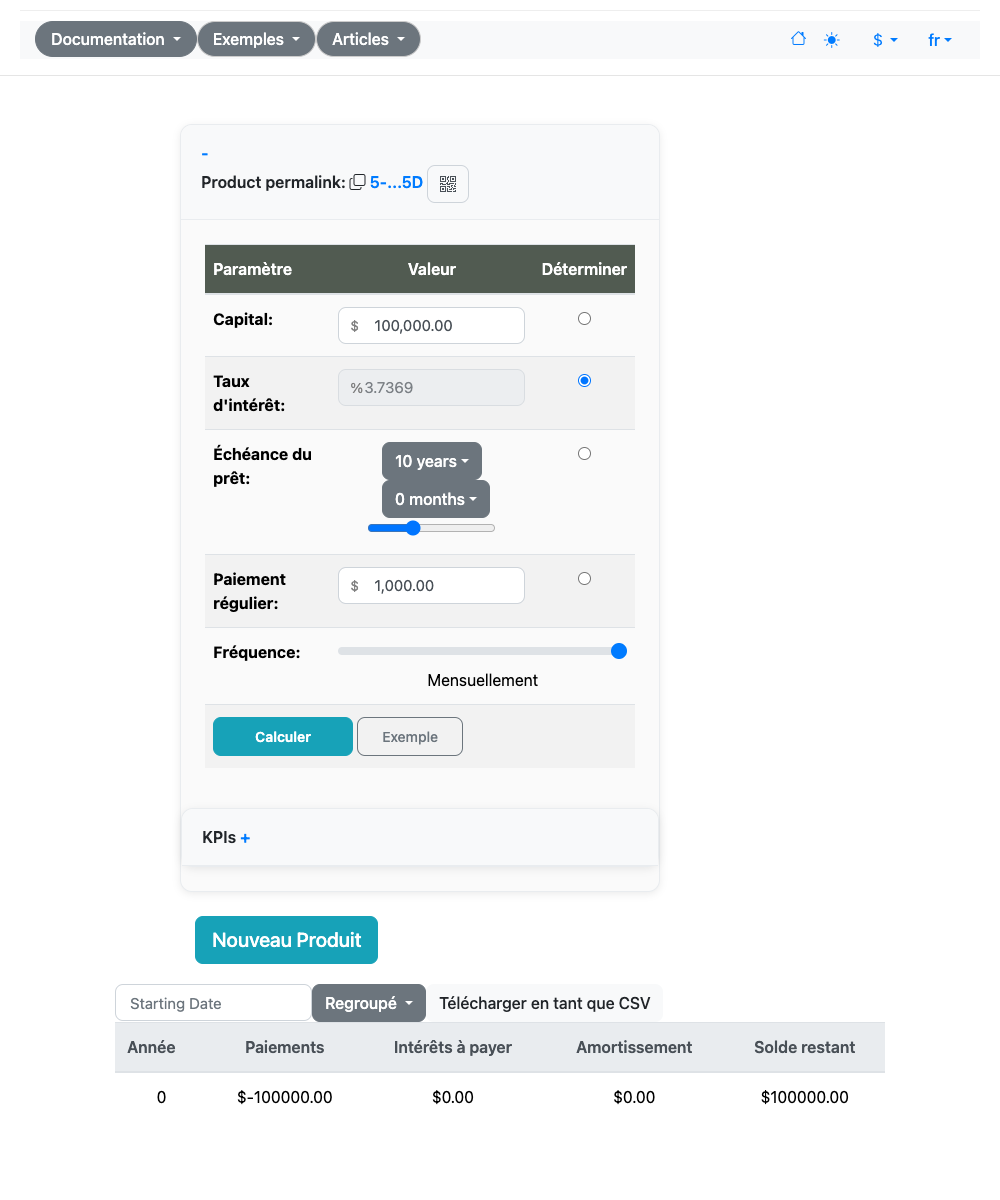Viewport: 1000px width, 1200px height.
Task: Open the currency $ selector
Action: (x=885, y=40)
